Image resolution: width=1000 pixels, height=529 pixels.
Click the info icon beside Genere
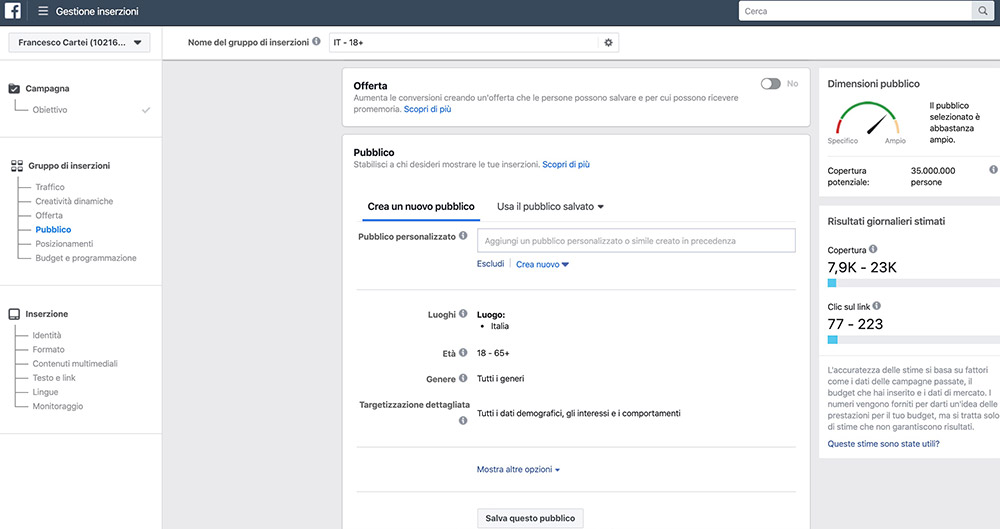[x=463, y=378]
